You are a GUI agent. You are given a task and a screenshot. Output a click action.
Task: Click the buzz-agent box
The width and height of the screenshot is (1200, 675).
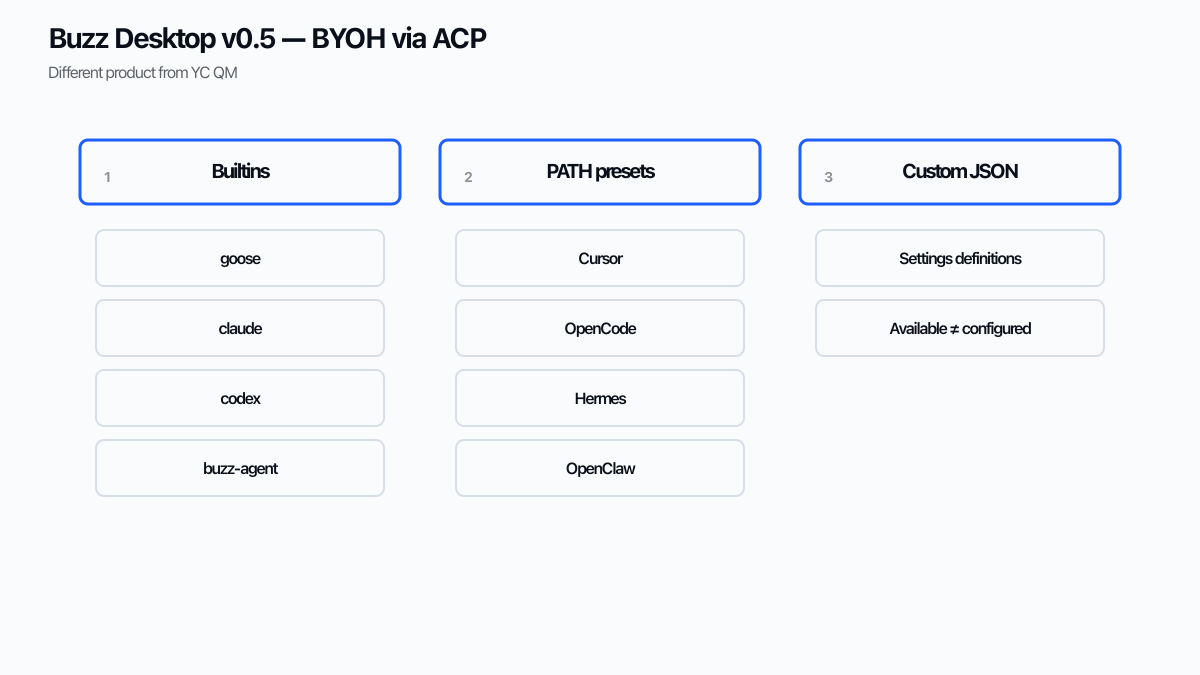coord(240,468)
